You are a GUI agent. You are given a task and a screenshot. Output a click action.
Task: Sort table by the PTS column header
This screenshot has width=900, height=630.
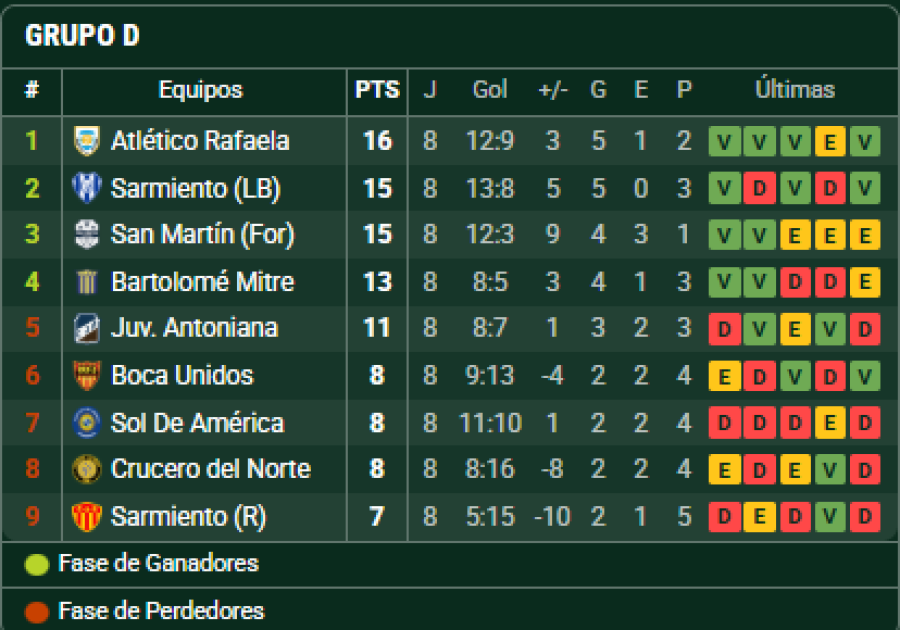coord(377,90)
